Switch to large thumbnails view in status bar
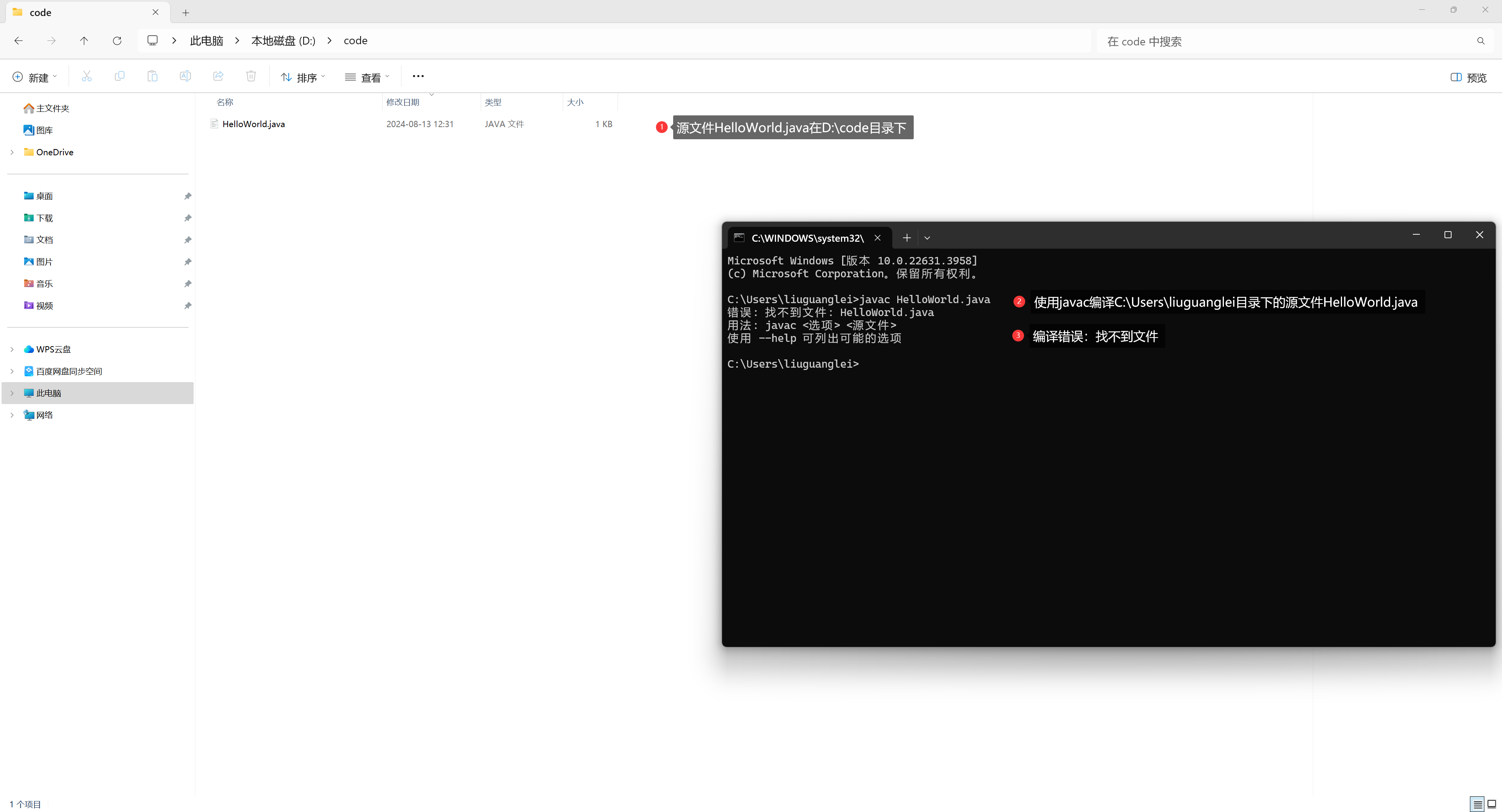1502x812 pixels. [1491, 805]
